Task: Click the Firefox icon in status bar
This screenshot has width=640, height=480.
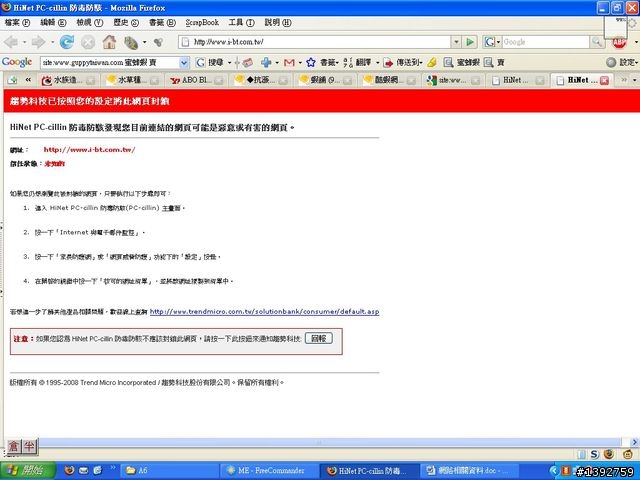Action: click(x=609, y=454)
